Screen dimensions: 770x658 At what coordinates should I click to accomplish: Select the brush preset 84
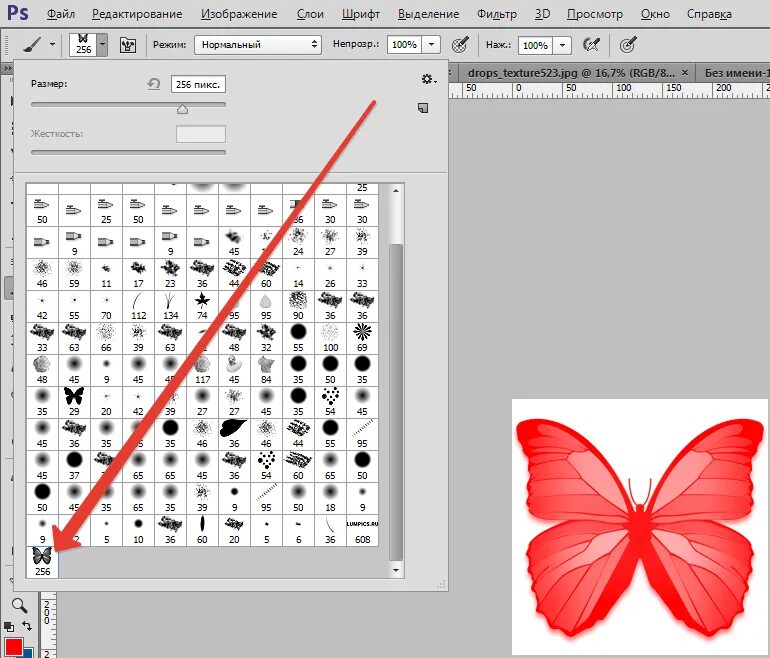click(266, 370)
